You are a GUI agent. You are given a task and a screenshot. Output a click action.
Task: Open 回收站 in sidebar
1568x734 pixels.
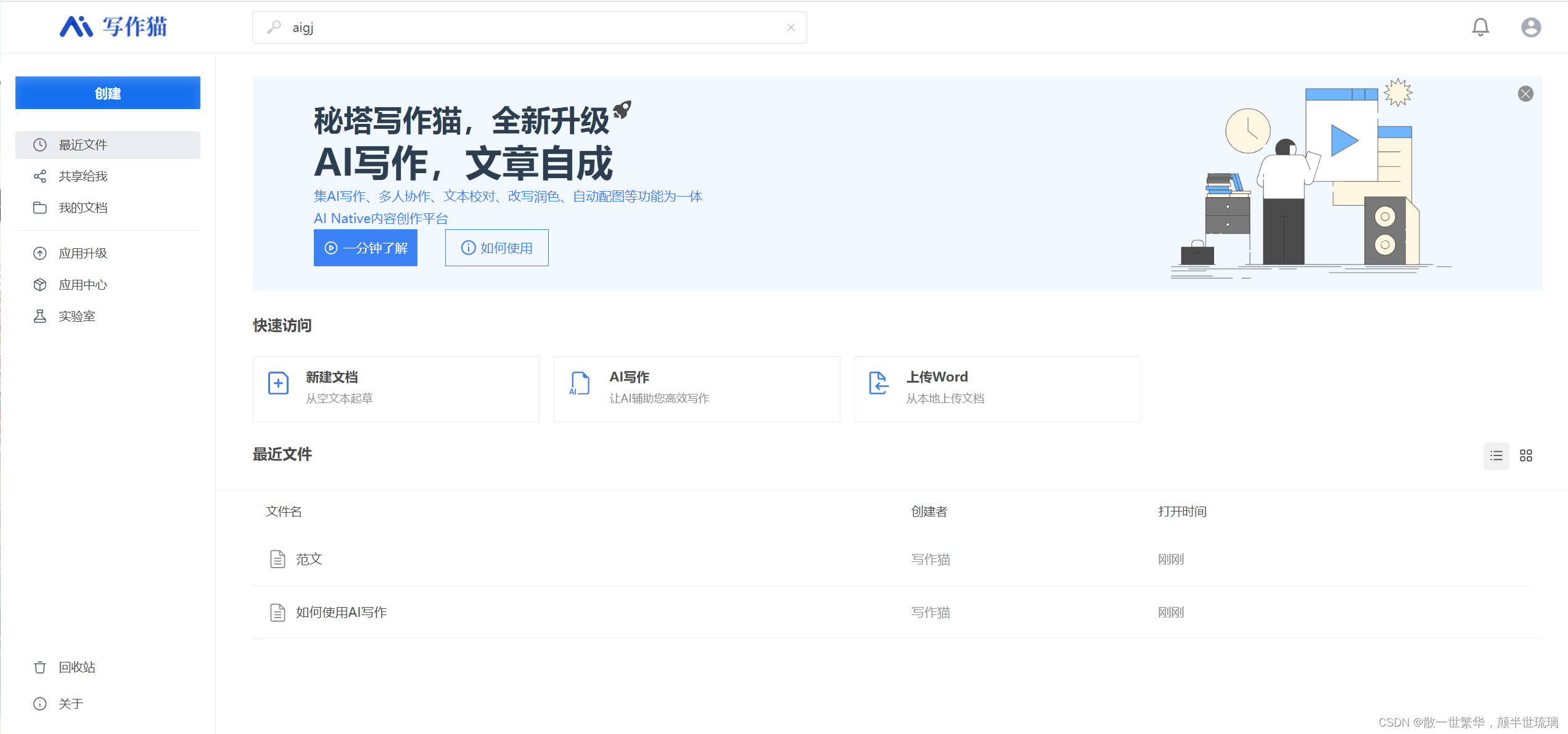[x=108, y=667]
